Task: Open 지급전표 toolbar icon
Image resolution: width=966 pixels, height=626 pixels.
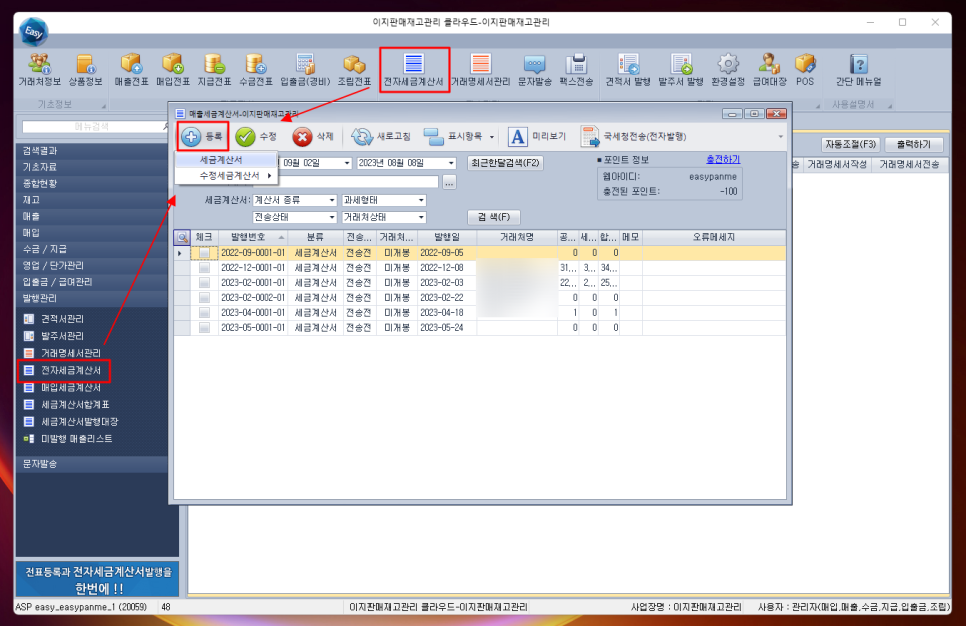Action: click(x=214, y=70)
